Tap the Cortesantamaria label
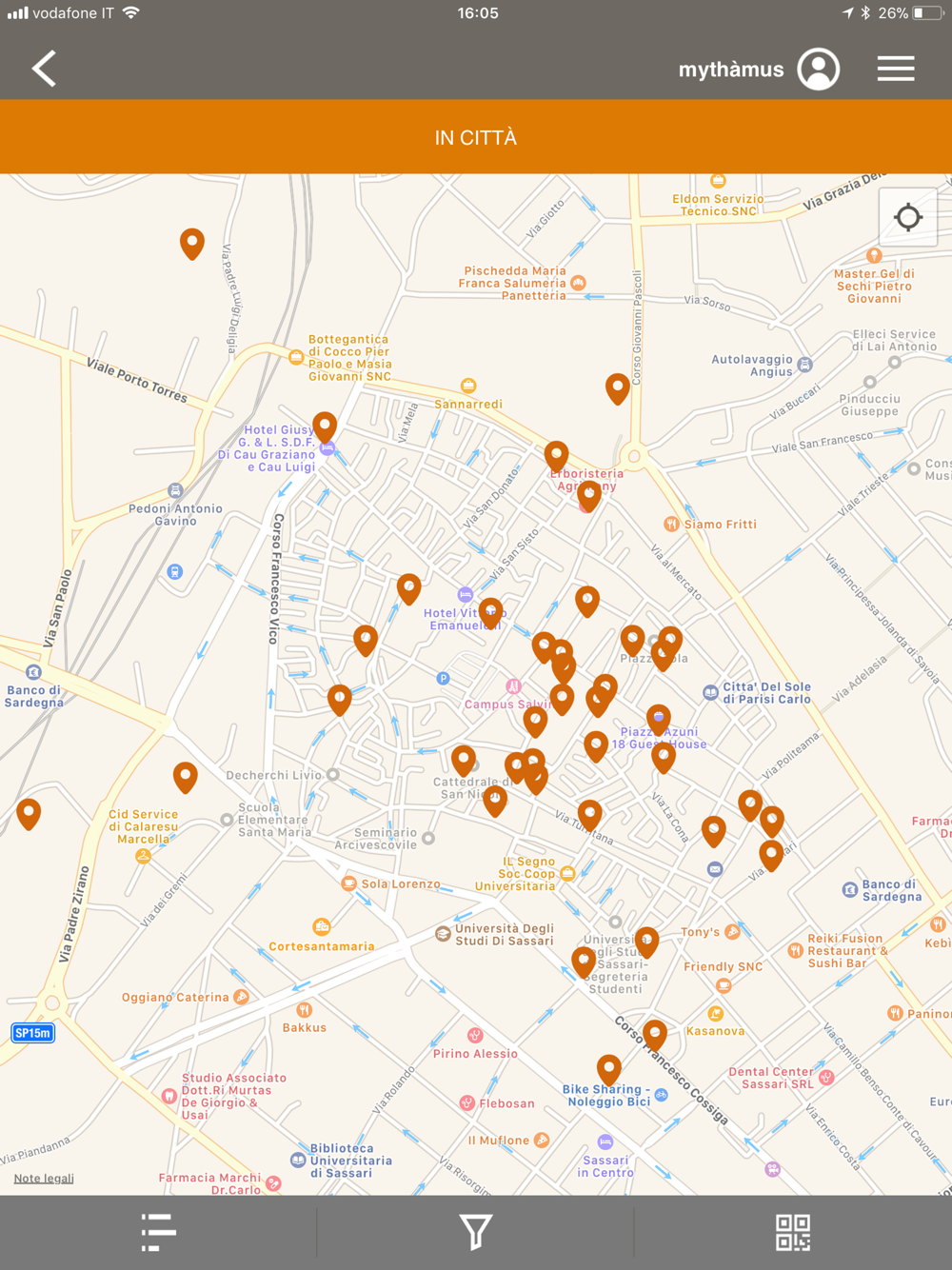 [322, 946]
